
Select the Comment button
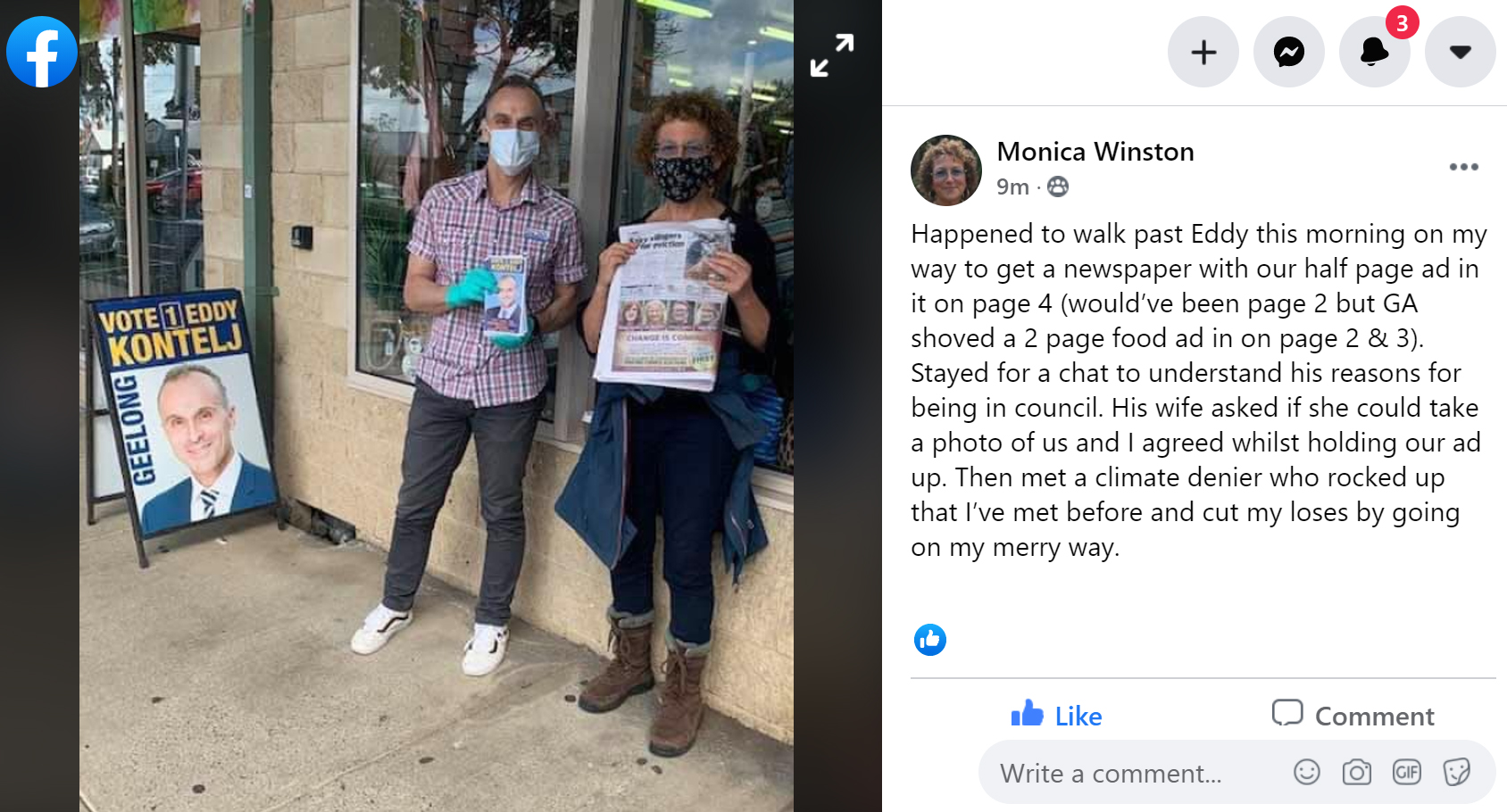point(1353,715)
